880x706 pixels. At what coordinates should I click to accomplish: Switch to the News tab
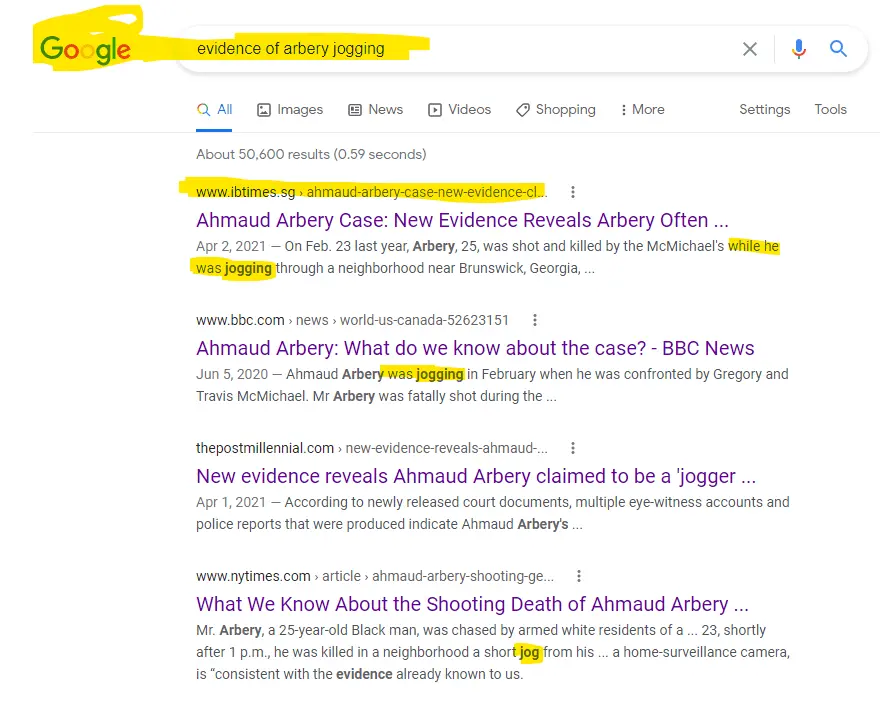pos(375,109)
